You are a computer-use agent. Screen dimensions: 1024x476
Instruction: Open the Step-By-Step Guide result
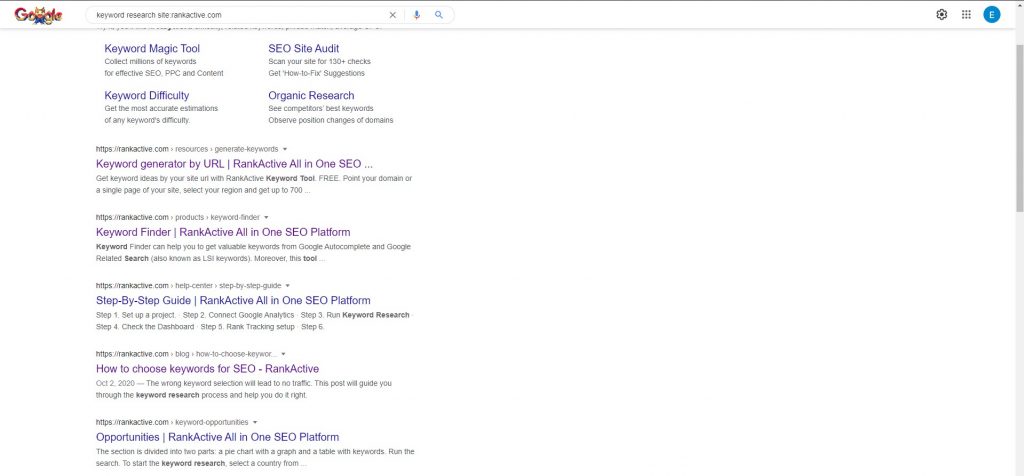coord(233,301)
